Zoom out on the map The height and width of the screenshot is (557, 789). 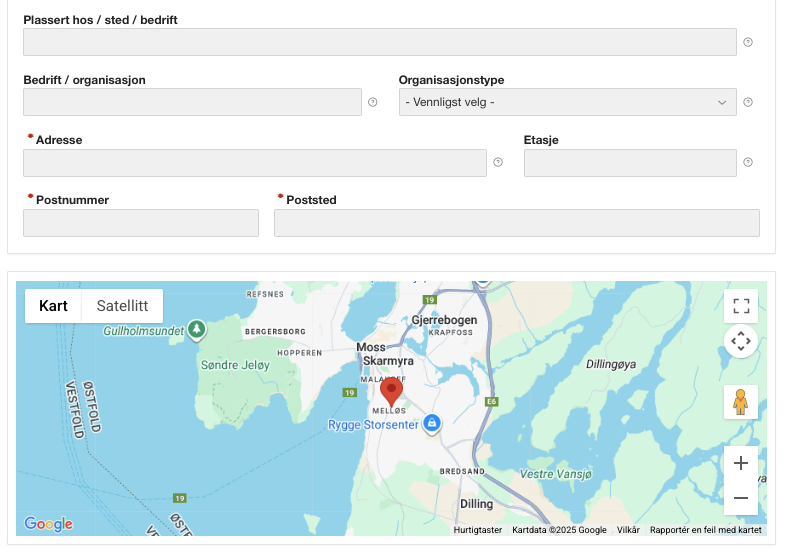click(x=741, y=497)
